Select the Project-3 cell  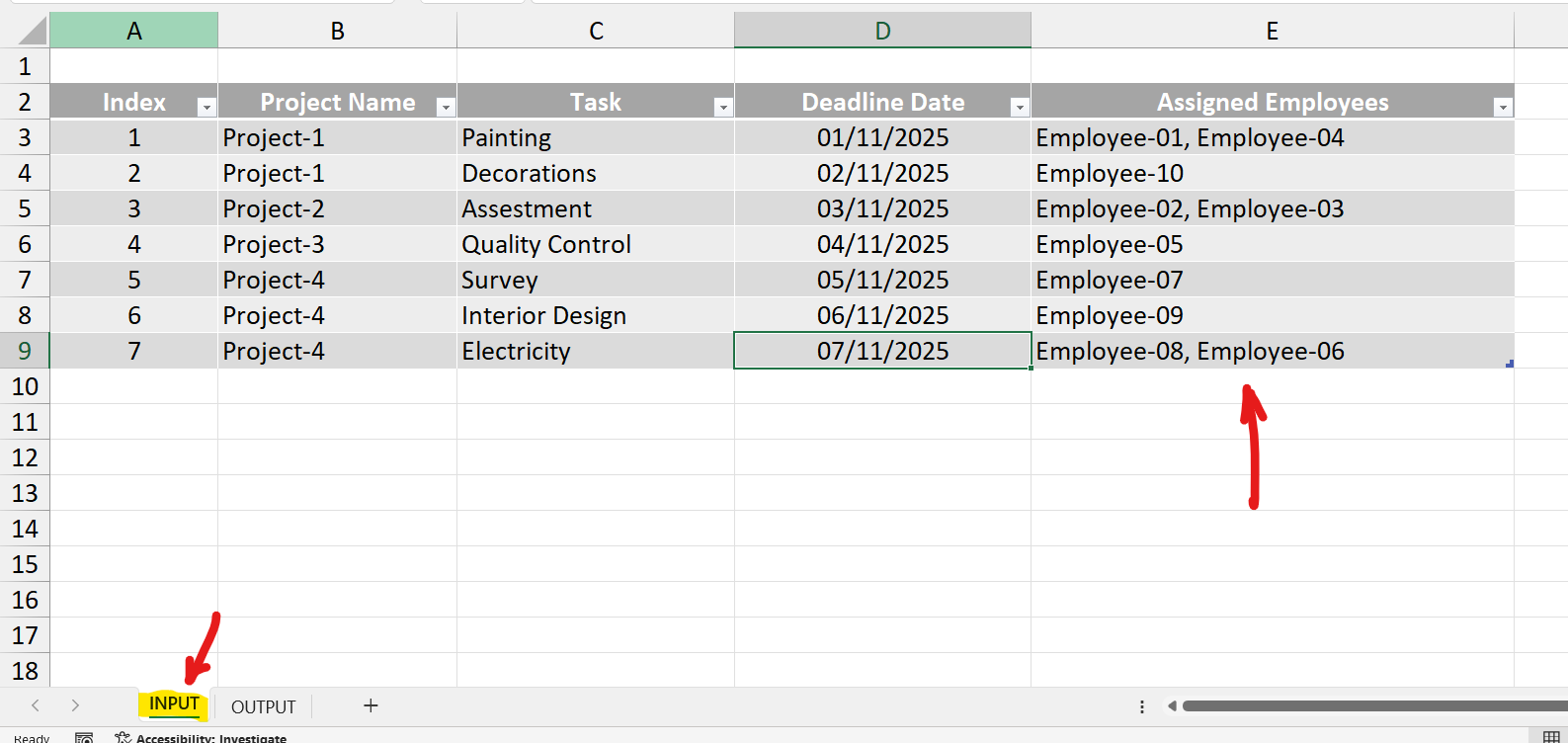click(x=337, y=244)
